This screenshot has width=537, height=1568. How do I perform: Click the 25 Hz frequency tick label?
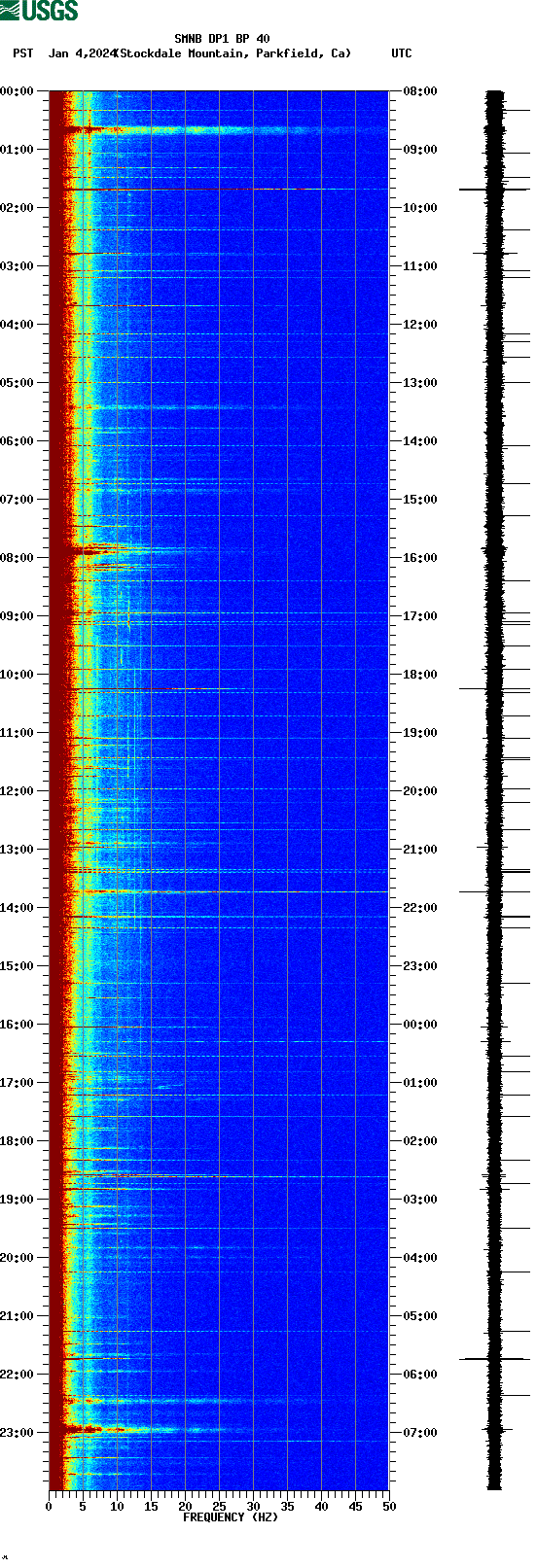click(219, 1507)
